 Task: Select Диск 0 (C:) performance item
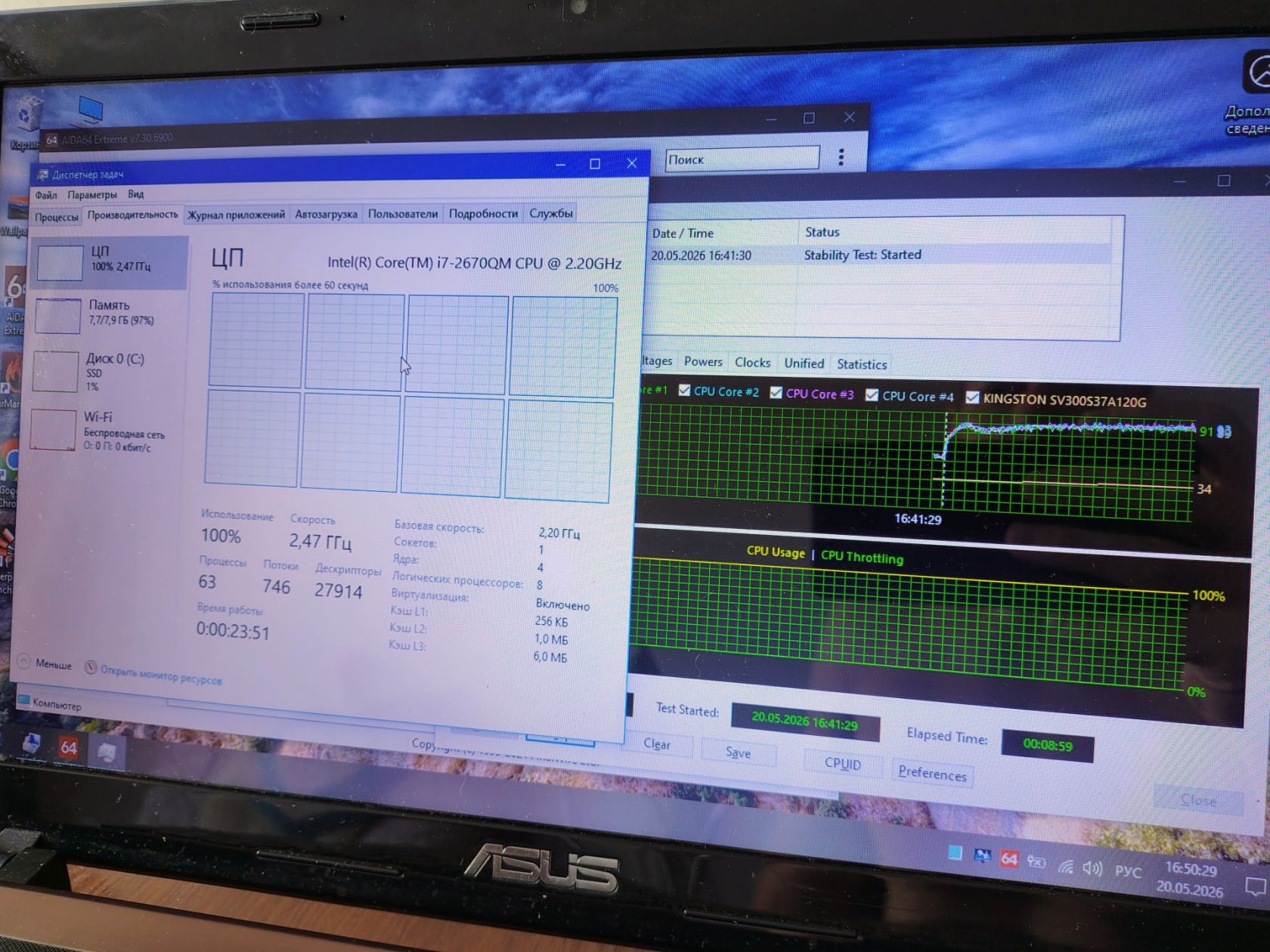106,371
